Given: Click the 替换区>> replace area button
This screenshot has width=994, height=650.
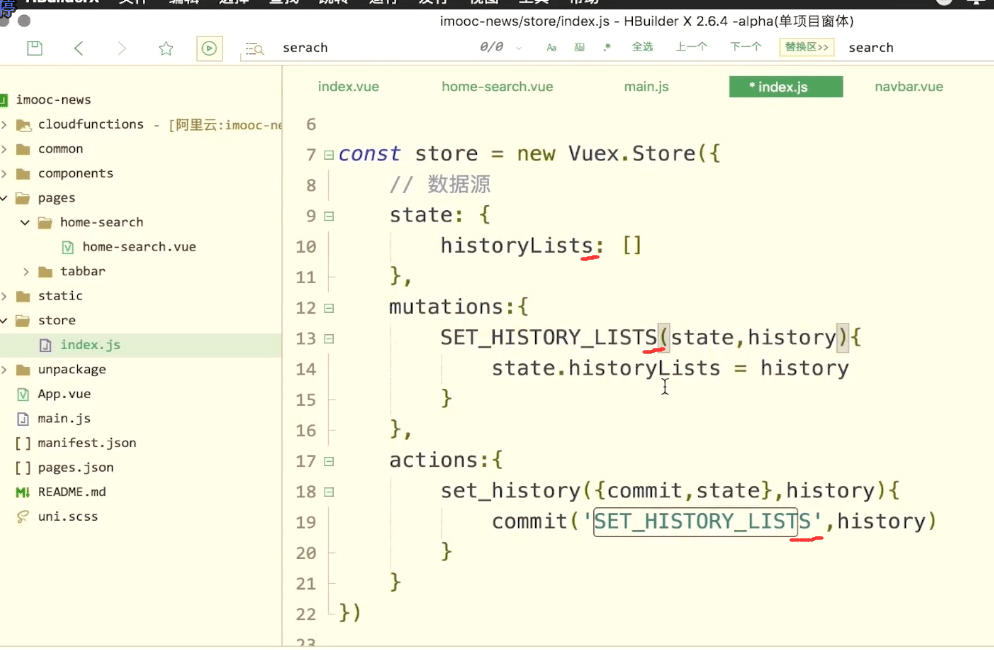Looking at the screenshot, I should coord(806,47).
